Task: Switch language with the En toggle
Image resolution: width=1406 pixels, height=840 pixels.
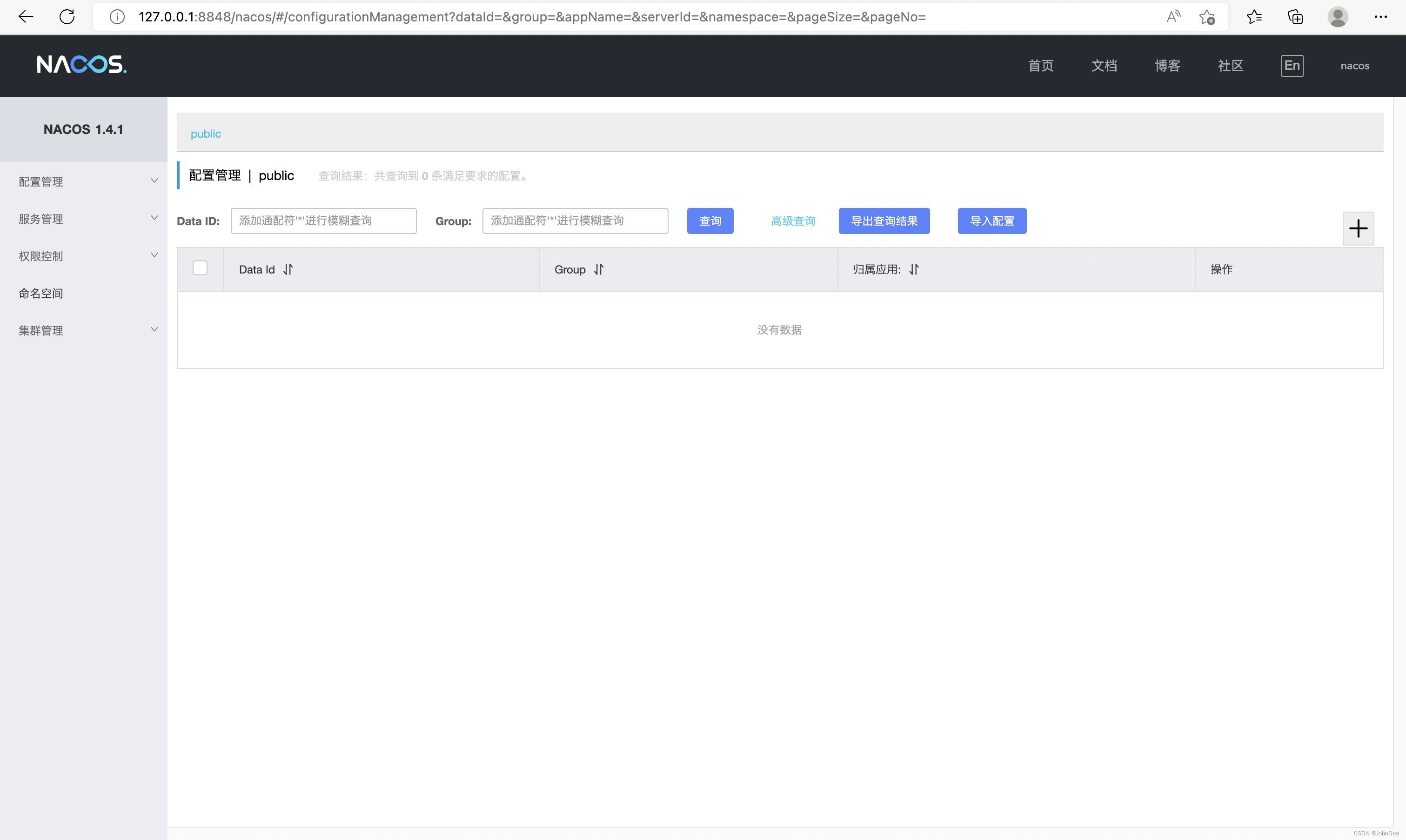Action: (x=1292, y=66)
